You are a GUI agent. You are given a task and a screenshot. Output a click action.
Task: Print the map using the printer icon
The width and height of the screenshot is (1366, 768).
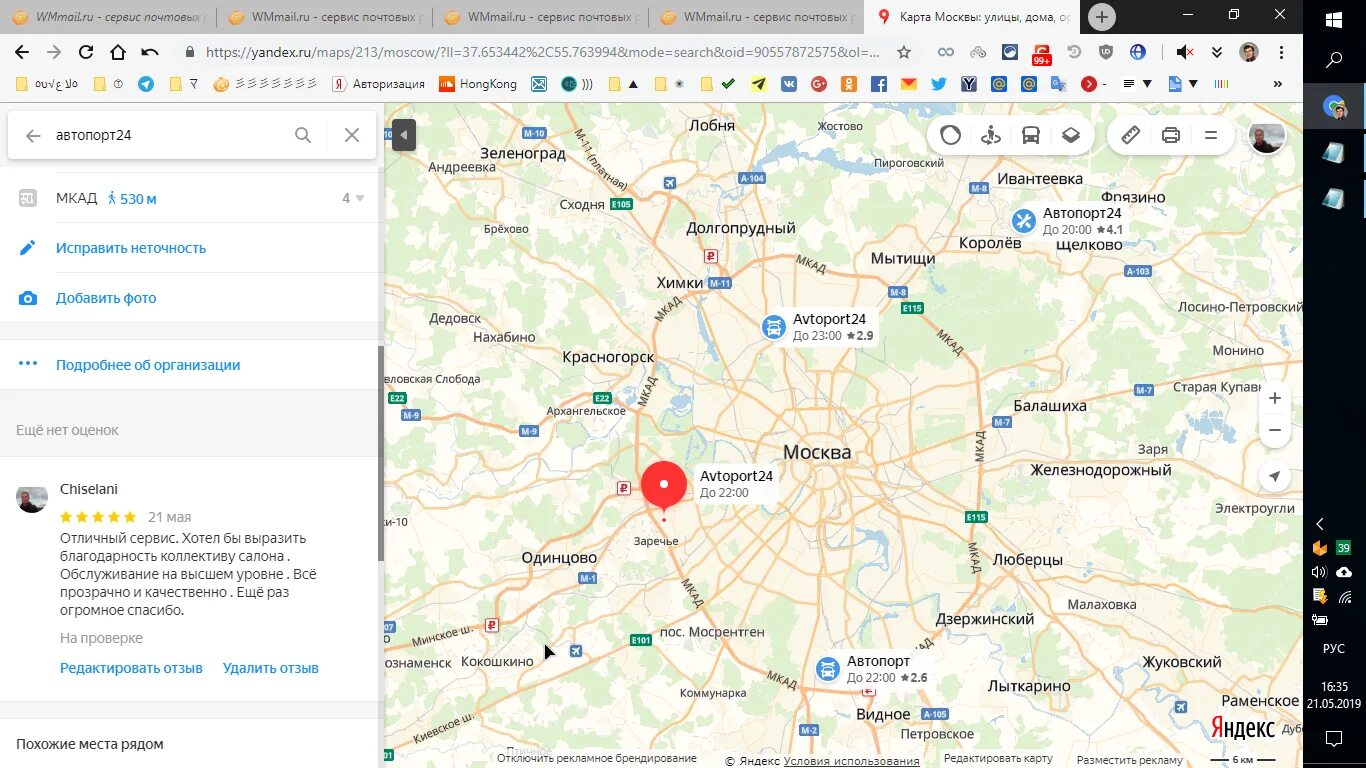pyautogui.click(x=1171, y=135)
